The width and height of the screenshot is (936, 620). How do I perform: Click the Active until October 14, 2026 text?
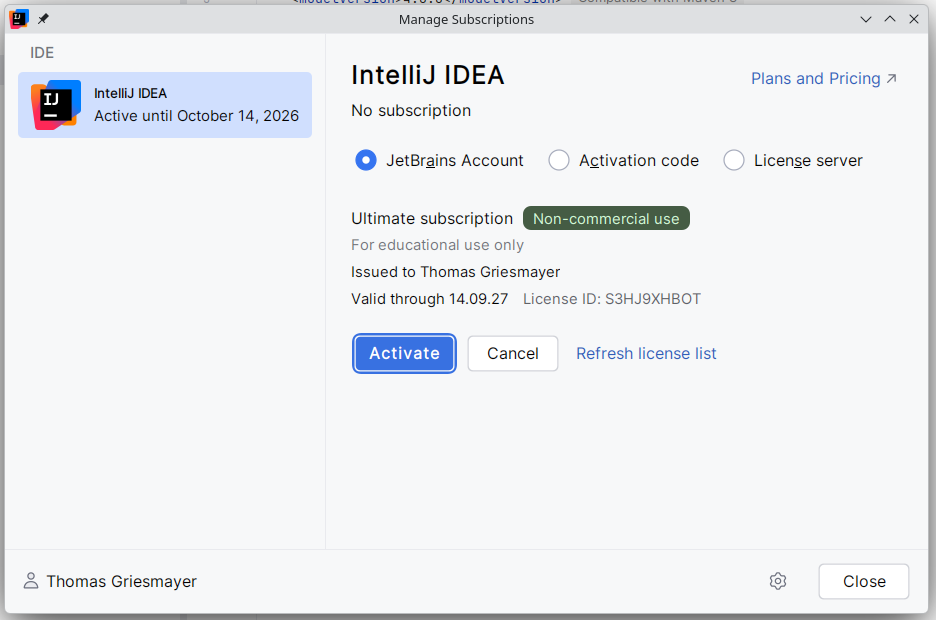(x=196, y=116)
